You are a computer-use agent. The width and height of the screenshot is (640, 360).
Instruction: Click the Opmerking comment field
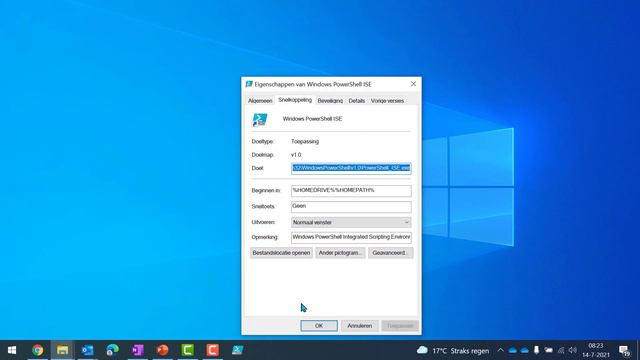point(351,237)
